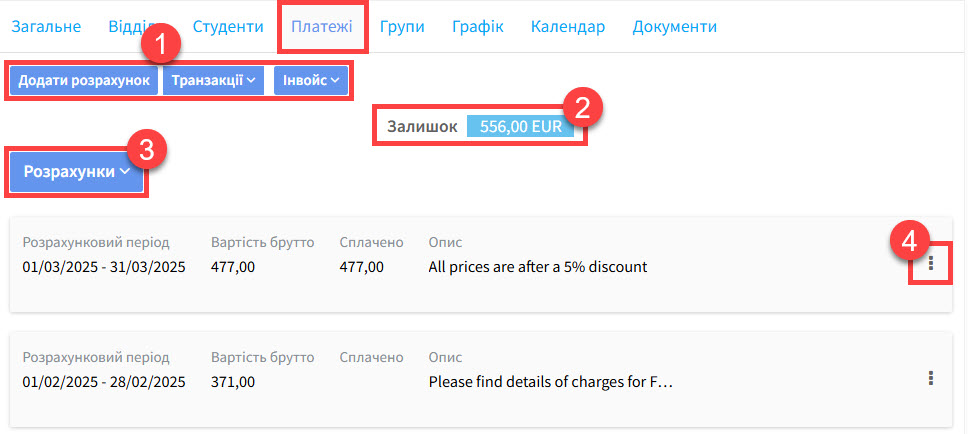Open the Розрахунки dropdown

[77, 171]
